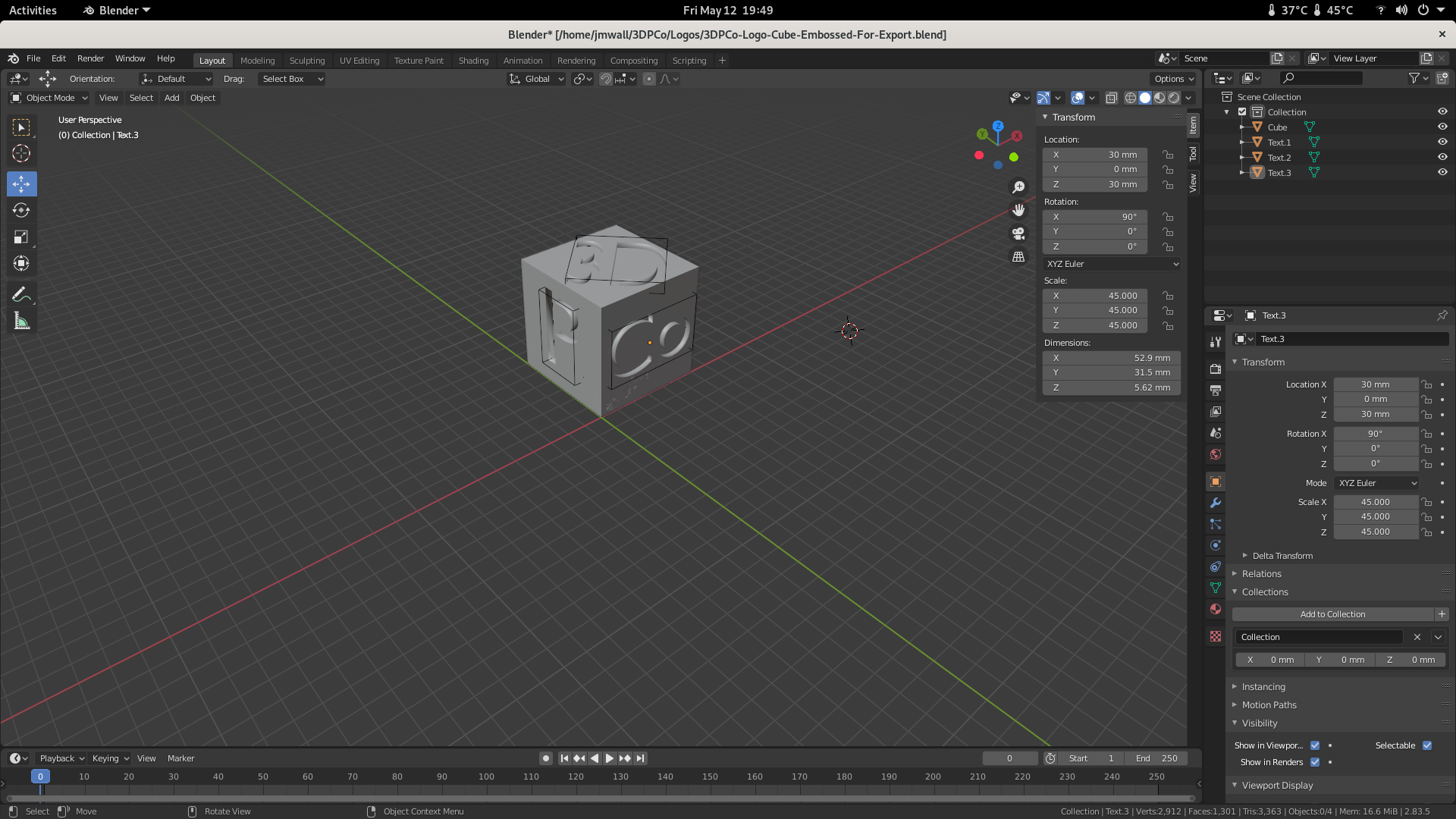Open the Modifiers wrench tab icon
1456x819 pixels.
pos(1216,503)
